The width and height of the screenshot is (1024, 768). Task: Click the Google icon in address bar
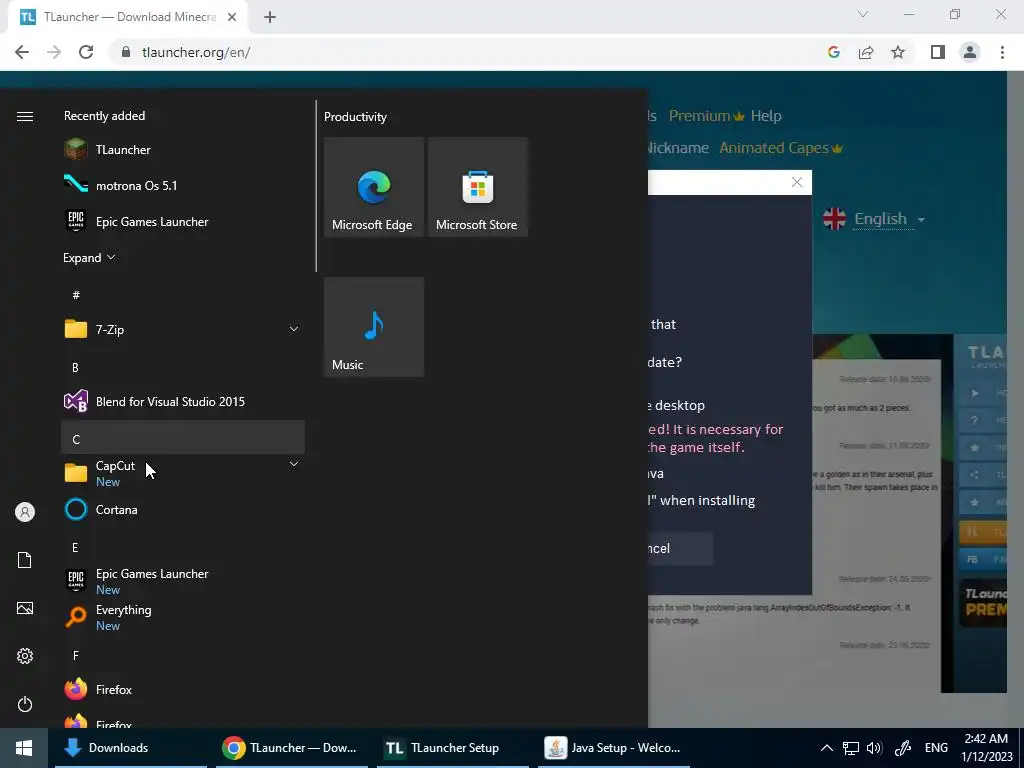[x=833, y=52]
